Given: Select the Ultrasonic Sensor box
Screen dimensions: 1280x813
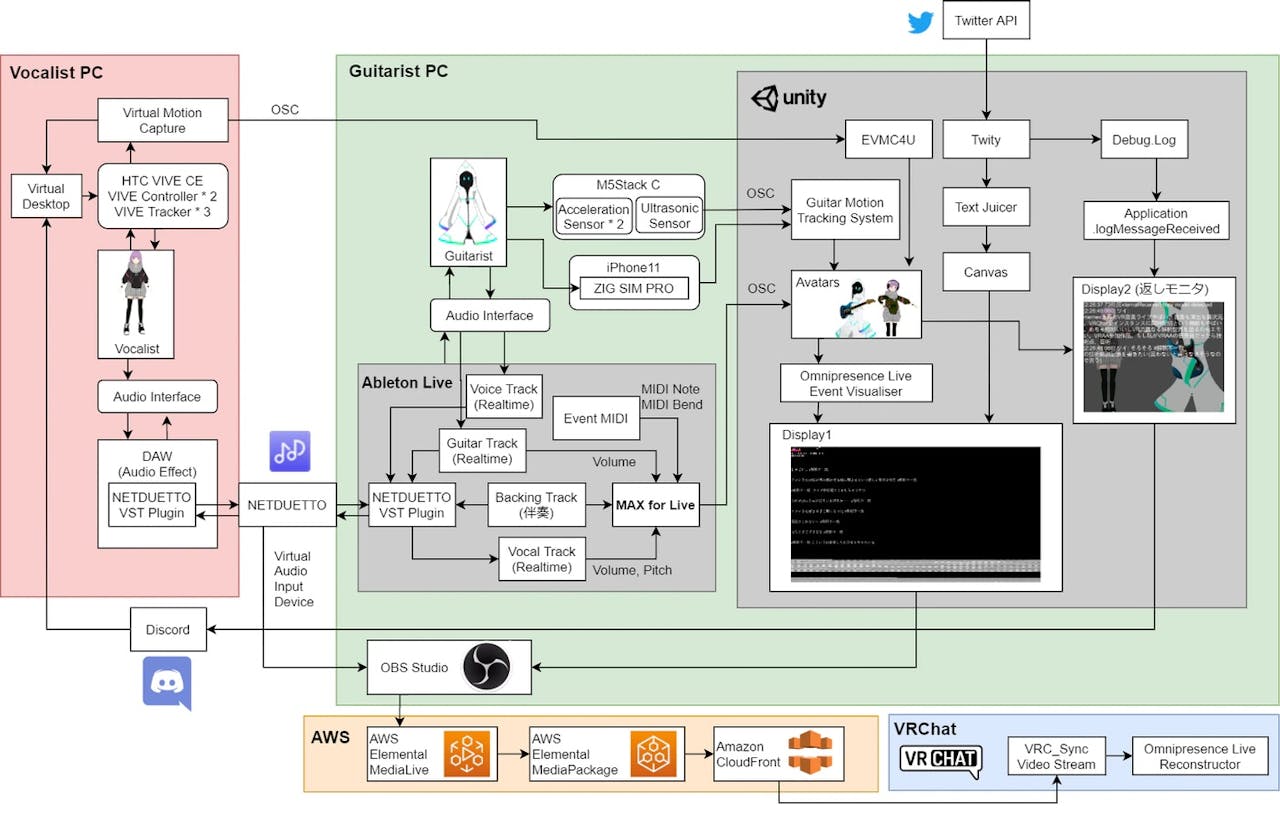Looking at the screenshot, I should tap(669, 216).
